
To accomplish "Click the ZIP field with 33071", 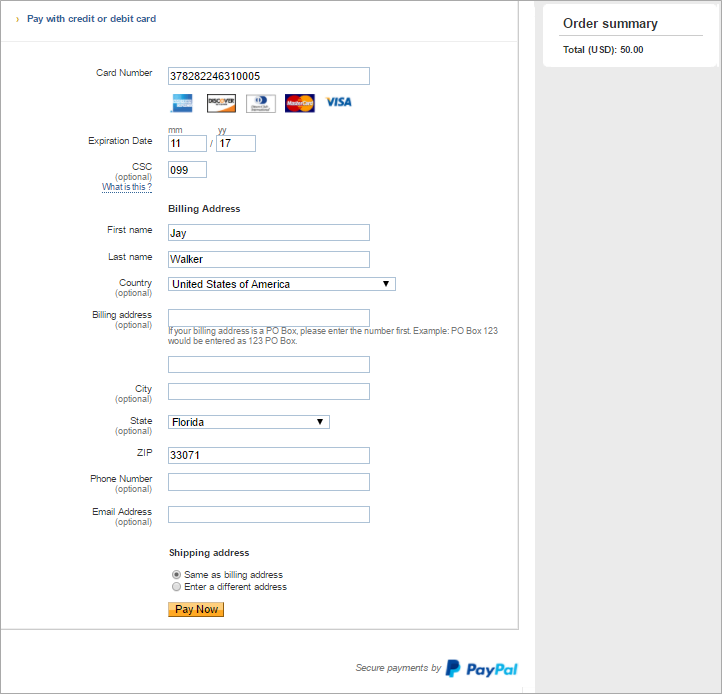I will coord(268,455).
